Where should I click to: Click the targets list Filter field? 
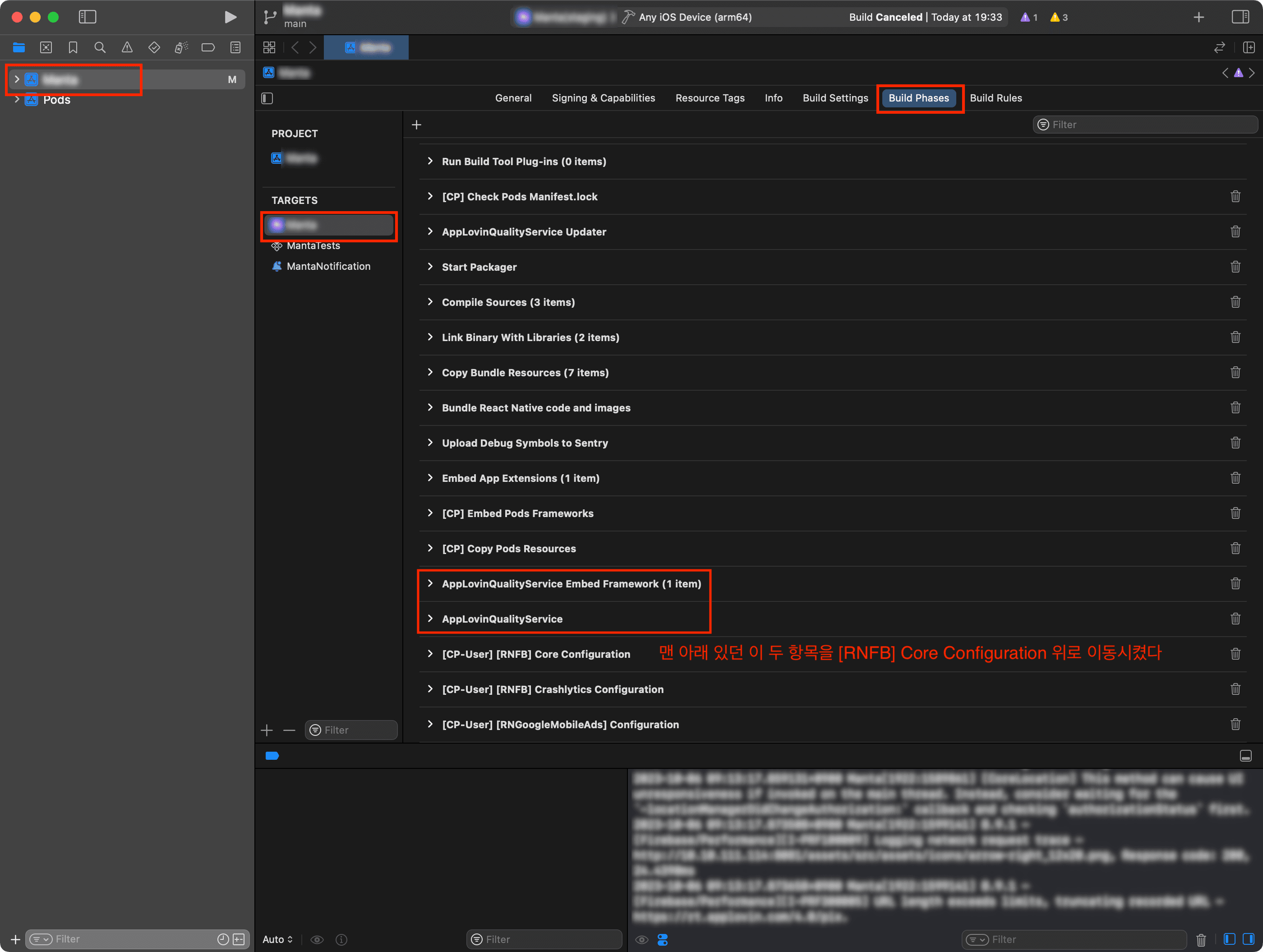[x=351, y=730]
